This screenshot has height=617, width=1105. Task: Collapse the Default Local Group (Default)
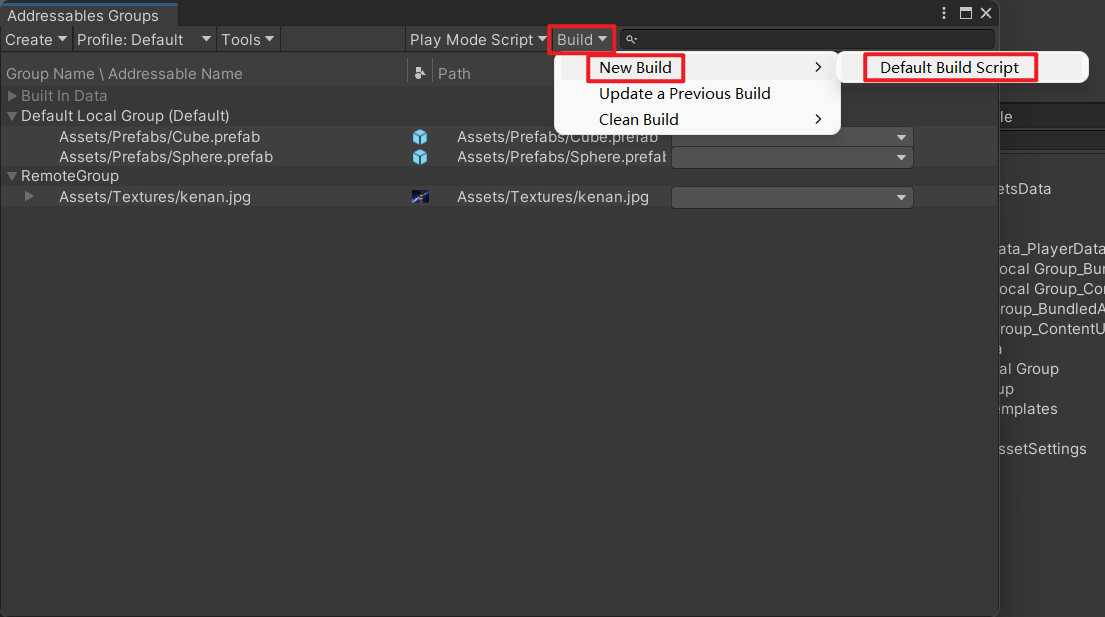point(12,116)
